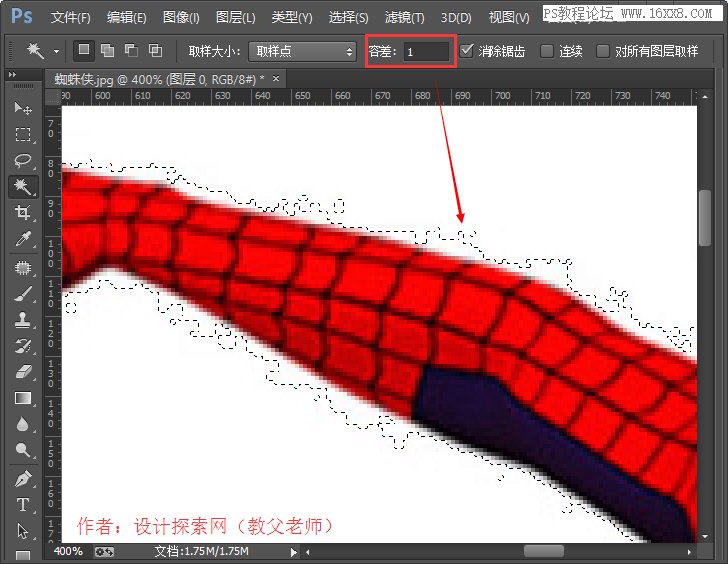Click the horizontal scrollbar thumb
The image size is (728, 564).
544,551
